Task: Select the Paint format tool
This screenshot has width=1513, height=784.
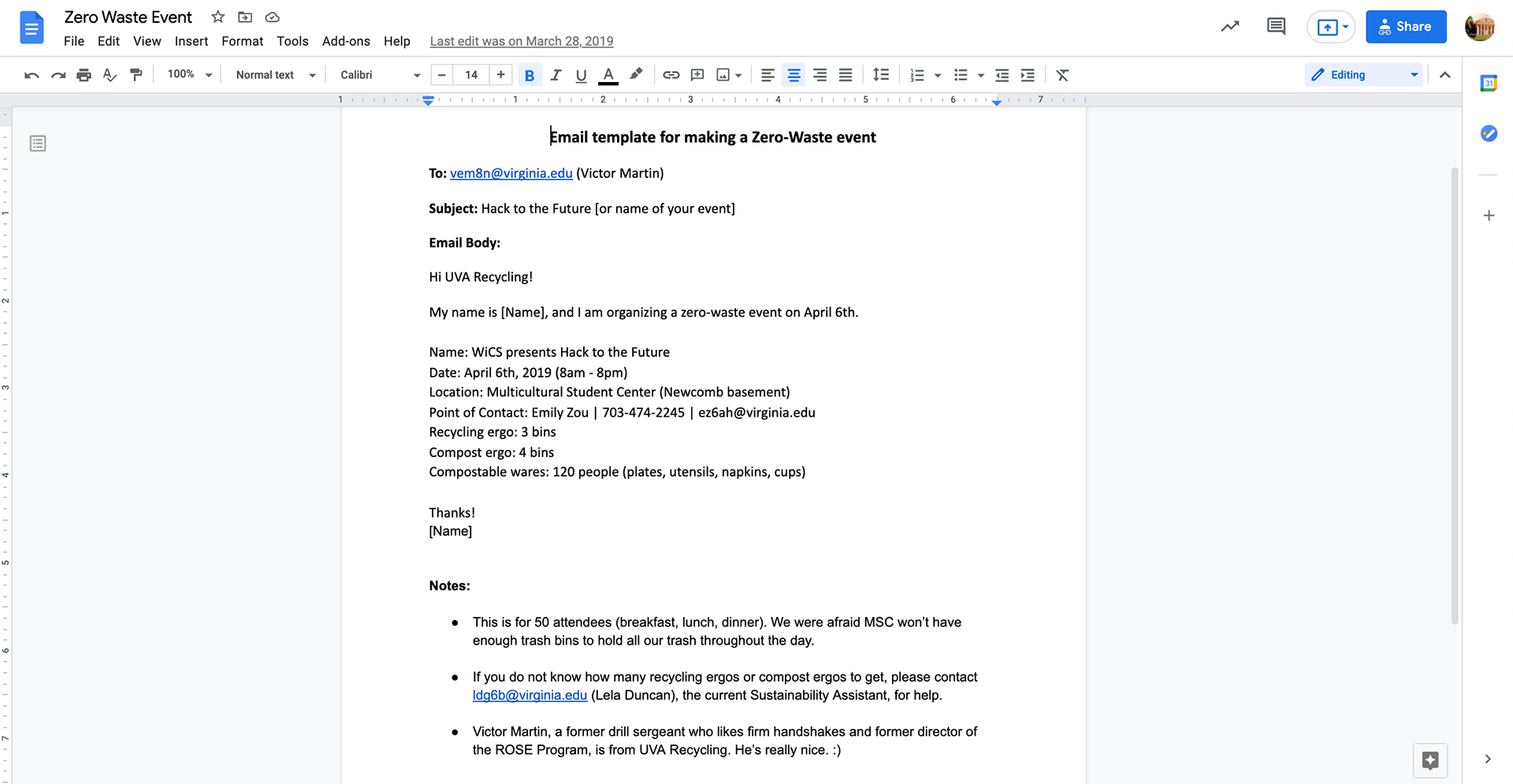Action: pos(136,75)
